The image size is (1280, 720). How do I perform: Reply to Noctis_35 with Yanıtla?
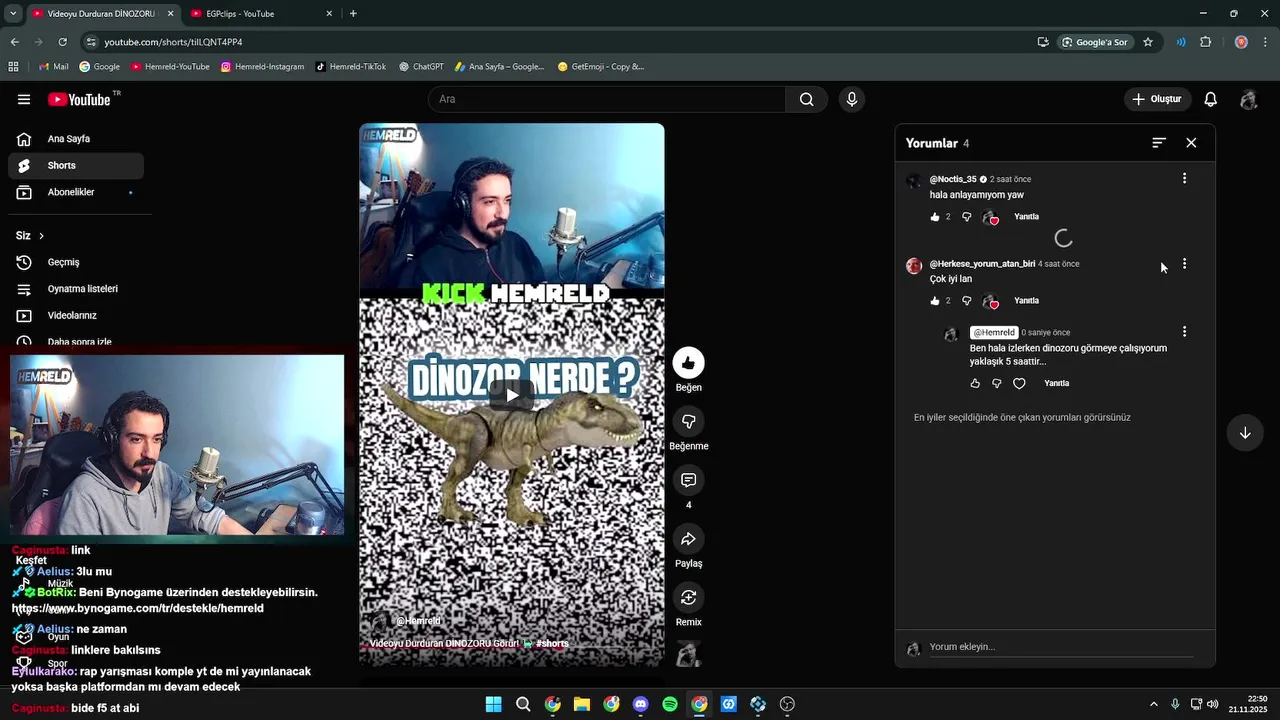click(1026, 217)
